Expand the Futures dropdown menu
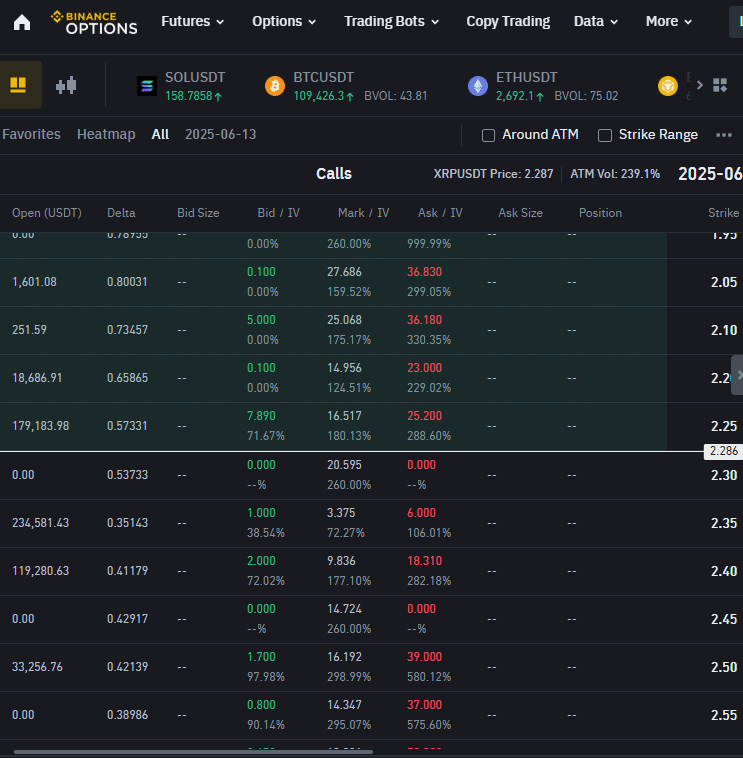 point(192,21)
